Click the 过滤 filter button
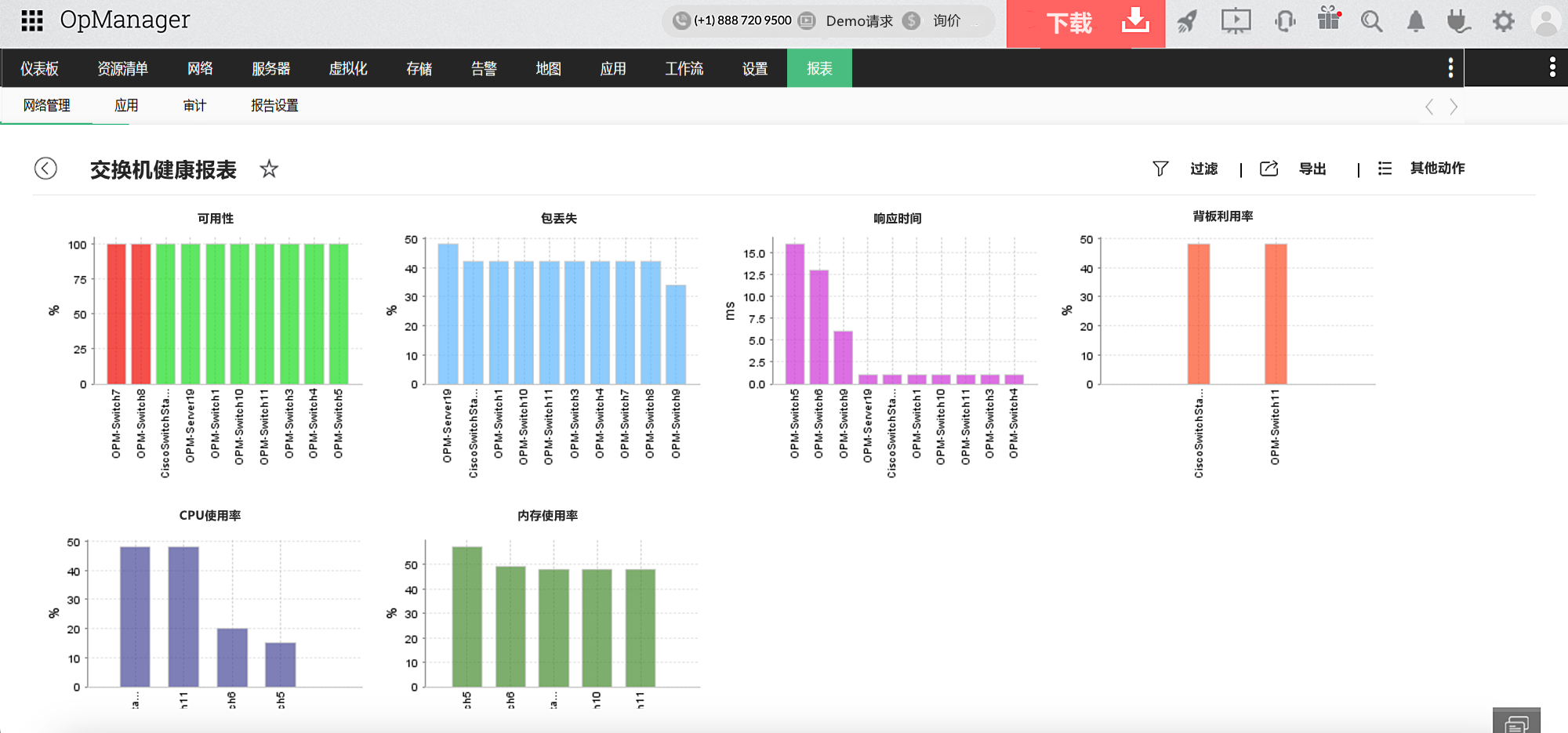This screenshot has height=733, width=1568. tap(1203, 169)
